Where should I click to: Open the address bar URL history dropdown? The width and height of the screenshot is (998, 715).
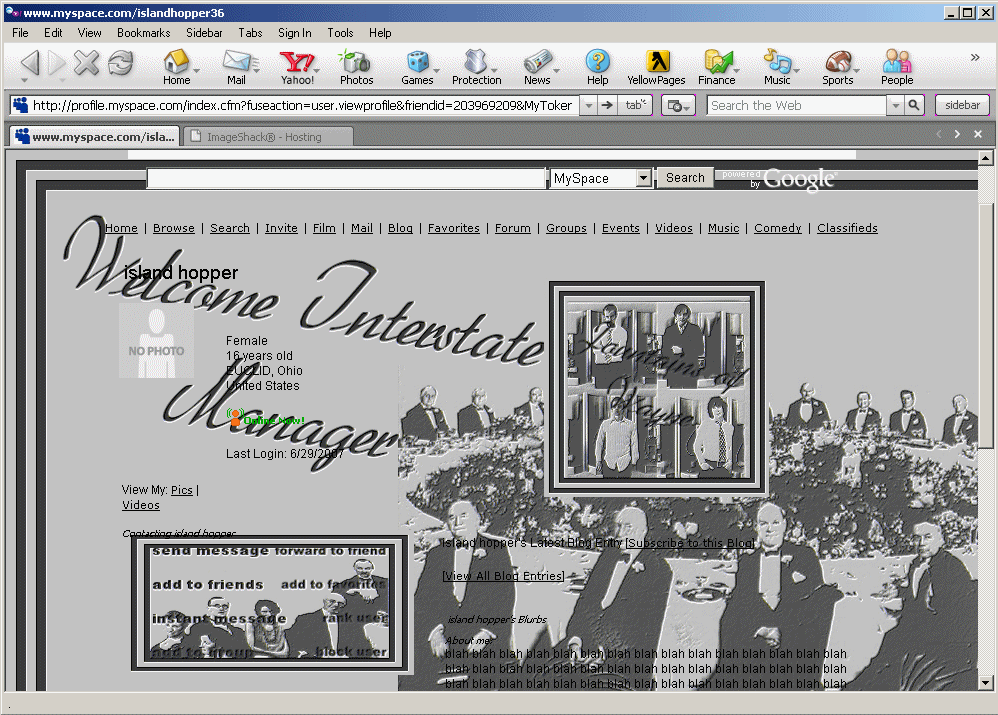[x=589, y=105]
